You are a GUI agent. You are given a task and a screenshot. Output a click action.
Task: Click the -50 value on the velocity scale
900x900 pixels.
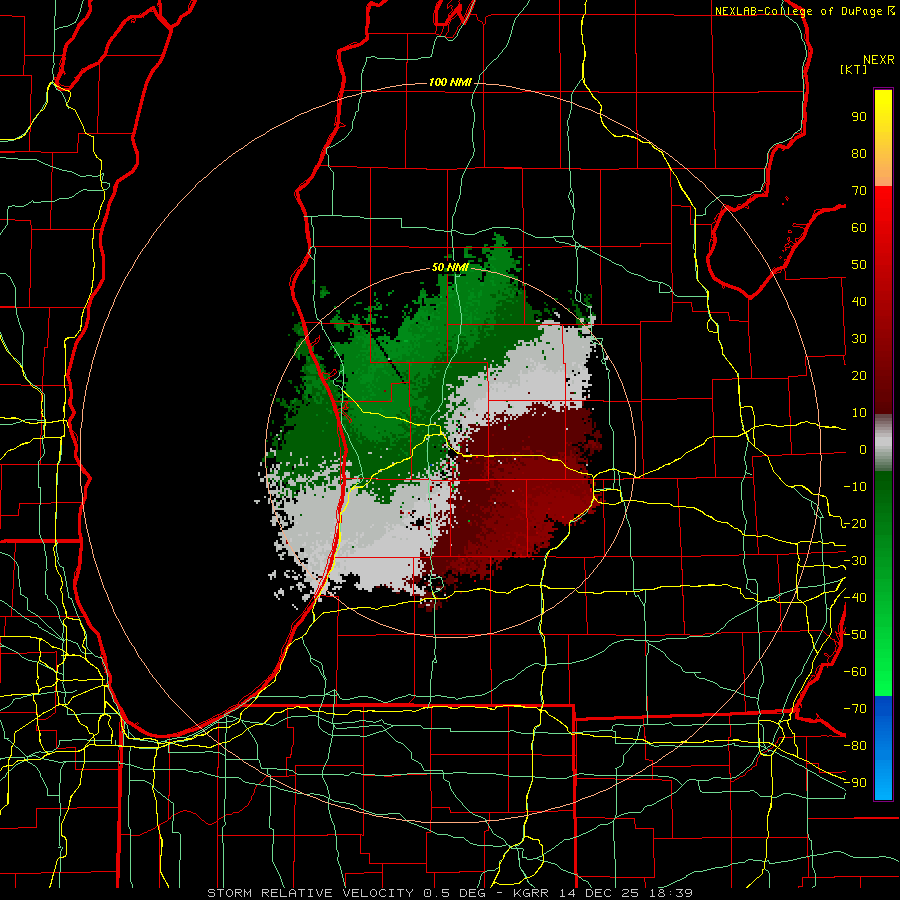[855, 635]
